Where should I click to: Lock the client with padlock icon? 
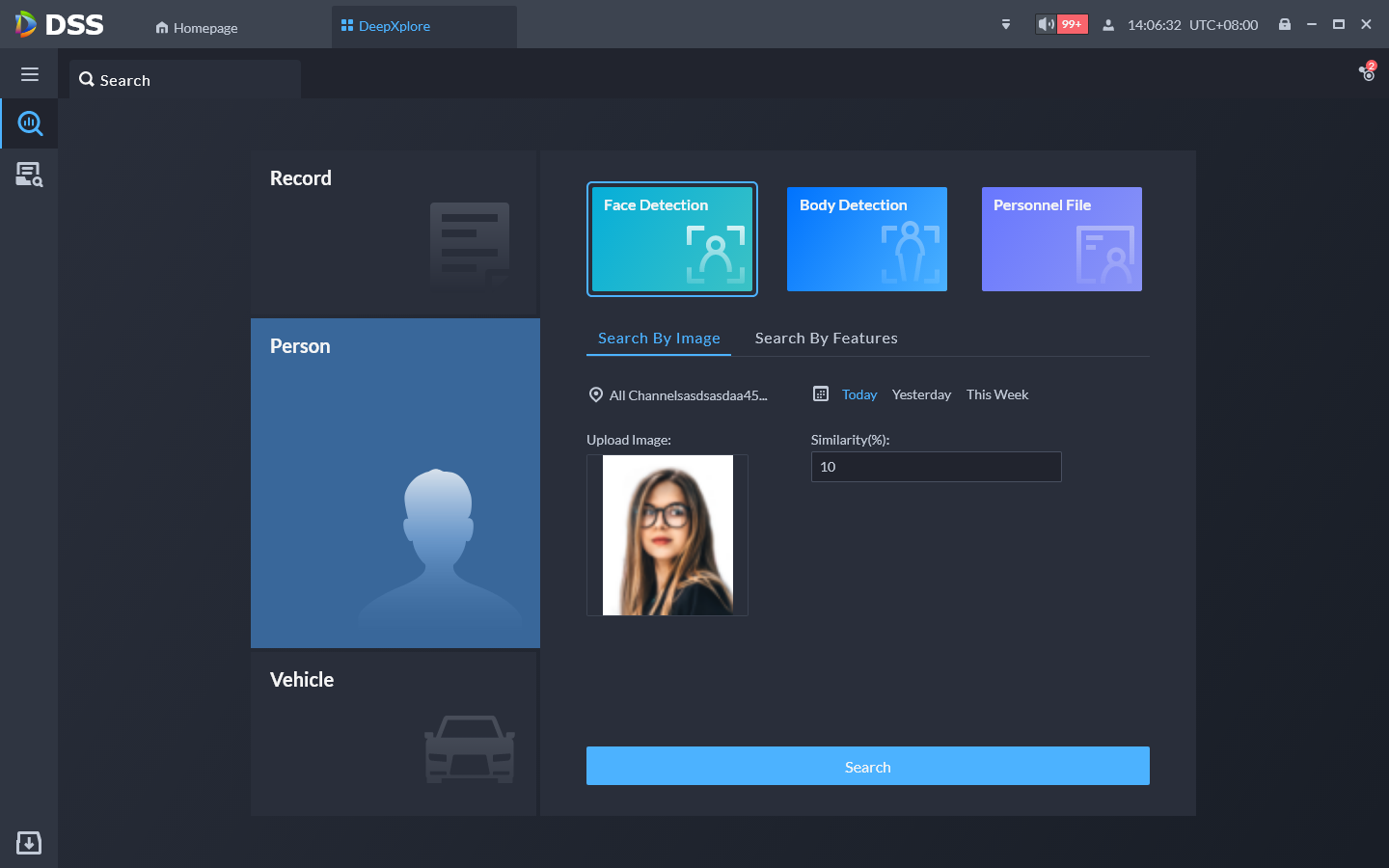coord(1285,24)
